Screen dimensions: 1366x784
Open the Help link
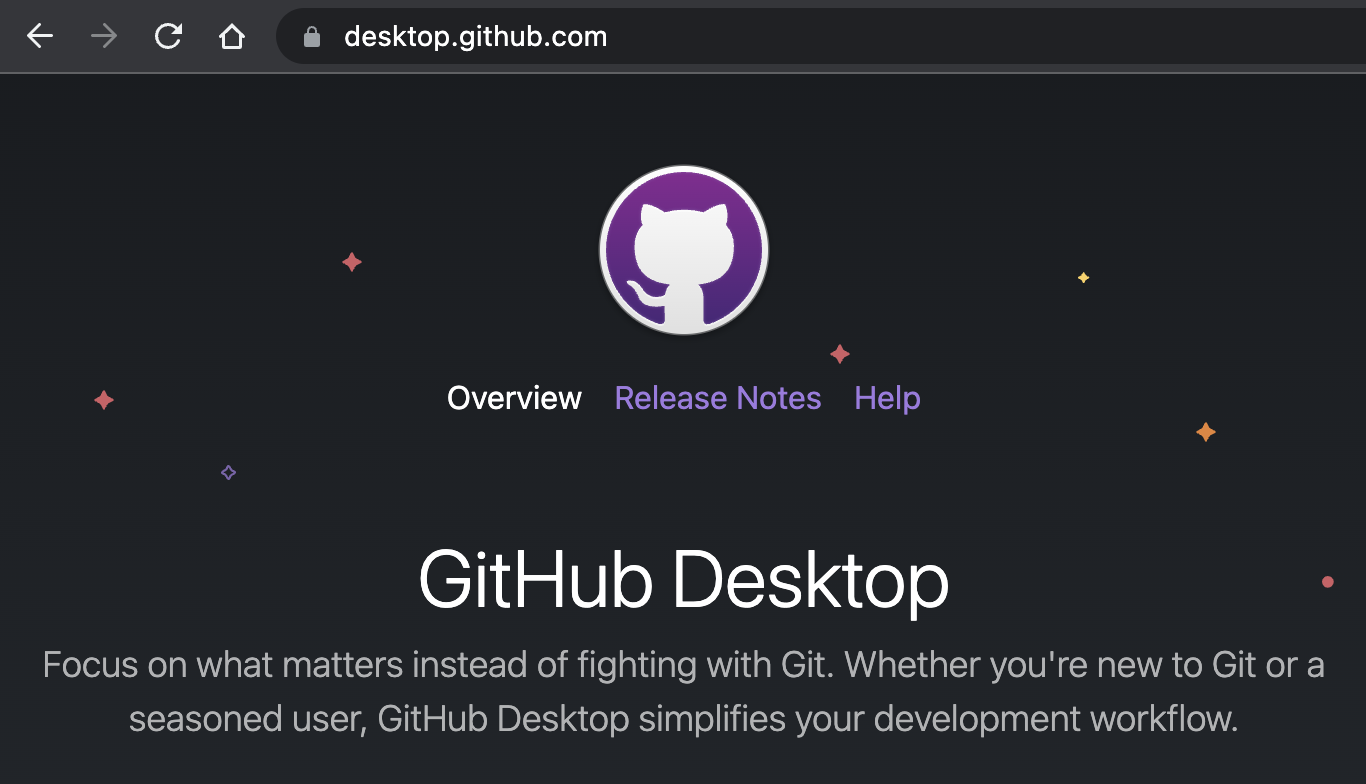[x=887, y=398]
